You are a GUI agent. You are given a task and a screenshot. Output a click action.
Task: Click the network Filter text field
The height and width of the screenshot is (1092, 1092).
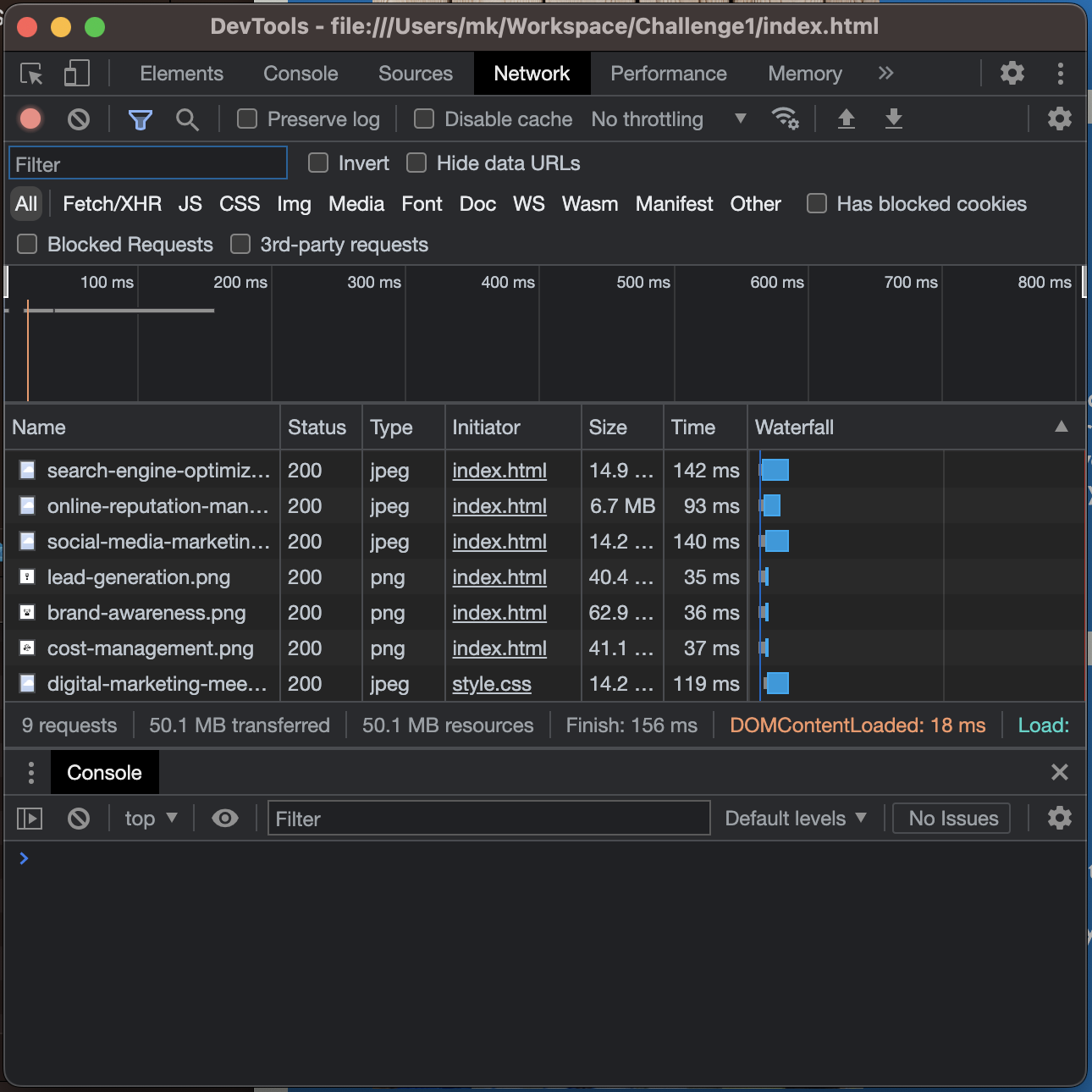tap(148, 164)
